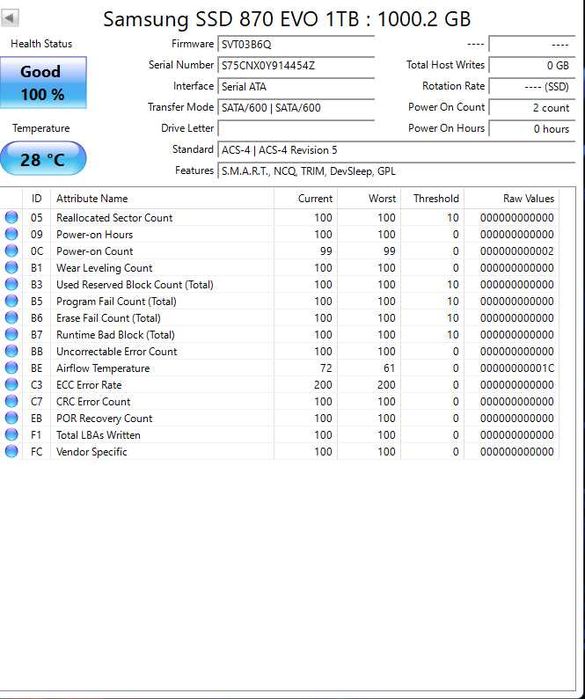Click worst value 61 of Airflow Temperature
This screenshot has height=699, width=585.
coord(389,368)
